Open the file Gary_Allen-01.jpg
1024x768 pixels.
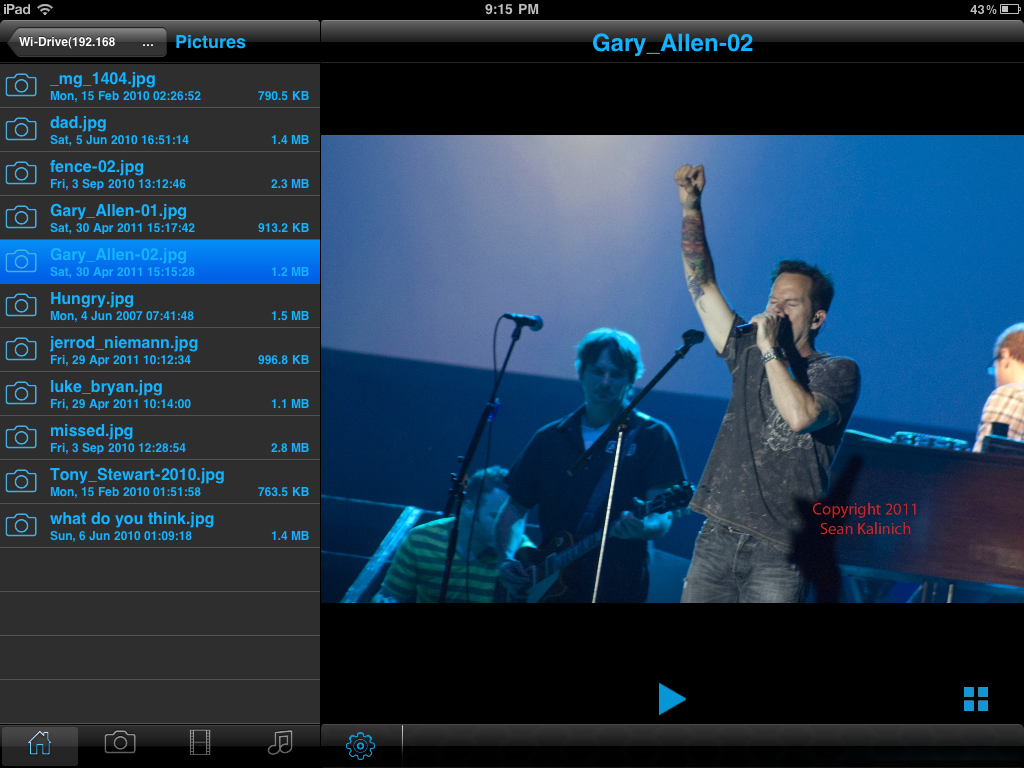tap(160, 217)
